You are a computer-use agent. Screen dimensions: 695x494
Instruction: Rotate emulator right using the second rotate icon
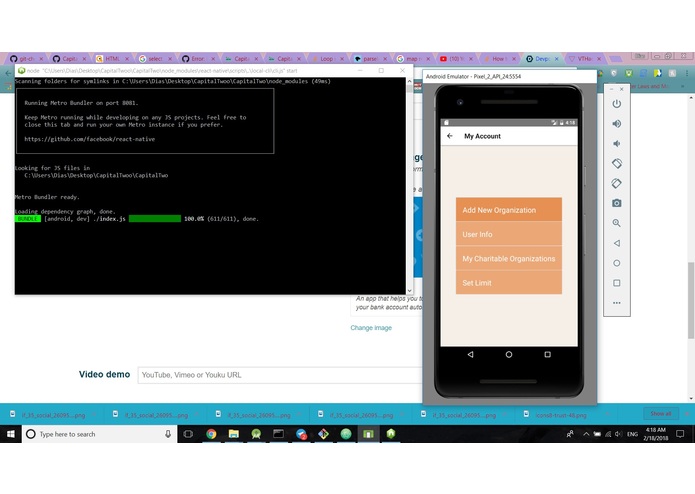click(617, 183)
